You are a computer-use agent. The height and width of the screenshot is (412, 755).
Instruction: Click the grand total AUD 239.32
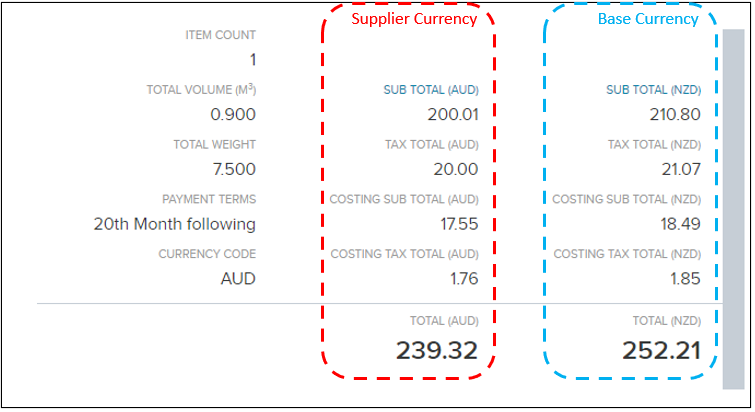click(x=437, y=350)
